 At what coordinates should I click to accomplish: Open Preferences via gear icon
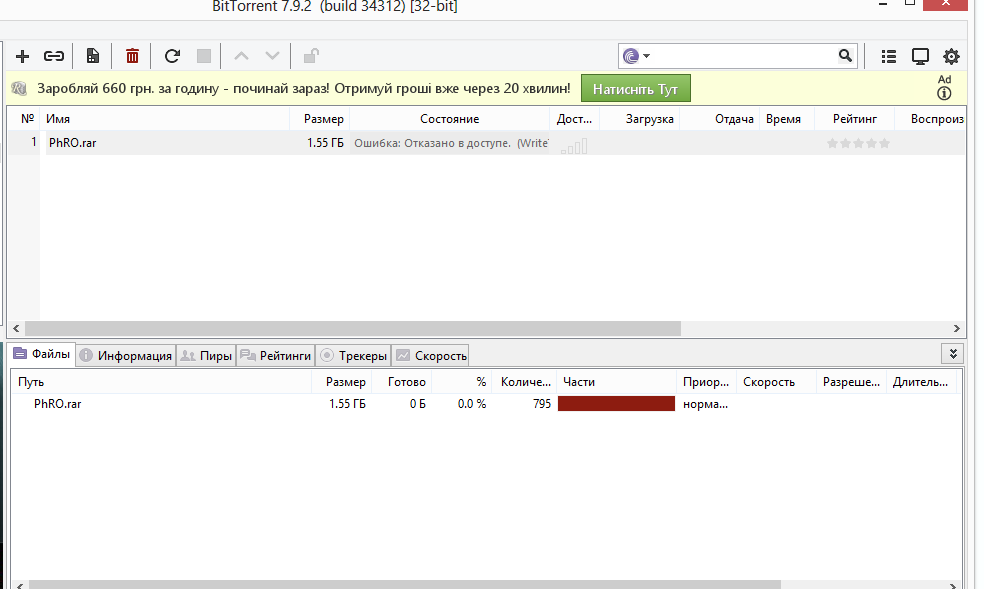coord(951,56)
